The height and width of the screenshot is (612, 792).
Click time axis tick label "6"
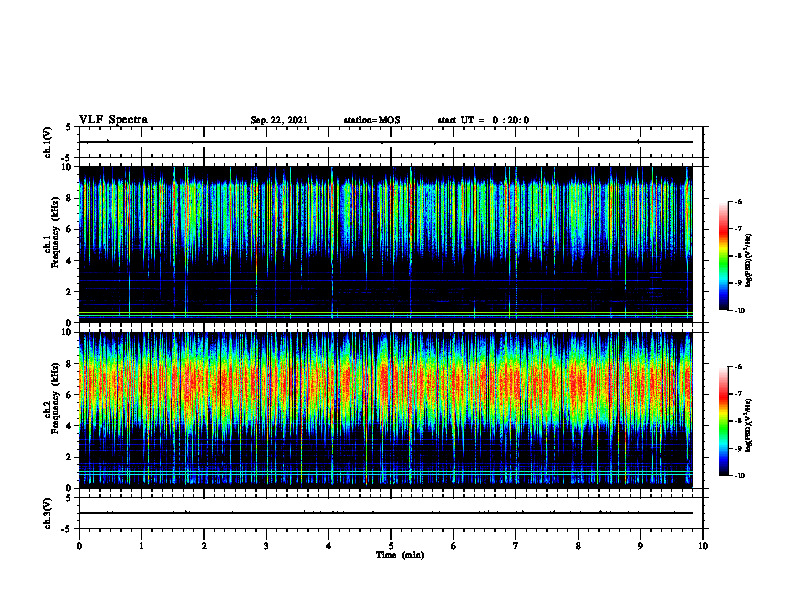(454, 546)
